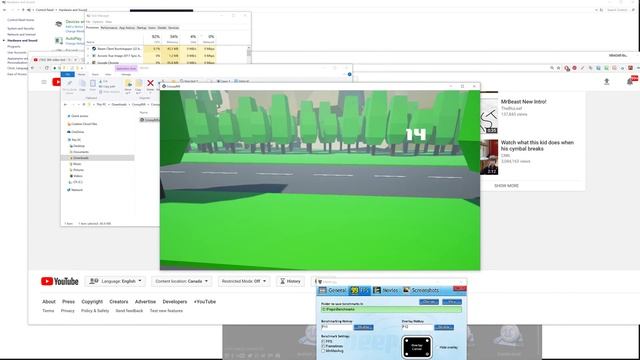Open the cymbal breaks video title
This screenshot has height=360, width=640.
pyautogui.click(x=537, y=146)
